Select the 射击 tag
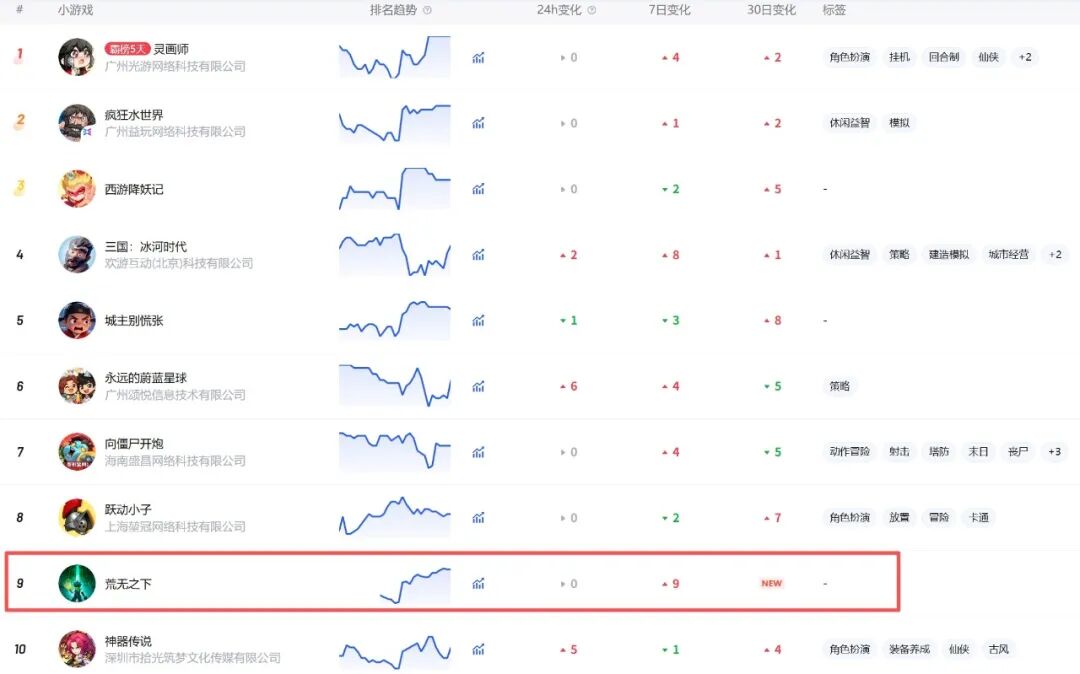 click(899, 452)
